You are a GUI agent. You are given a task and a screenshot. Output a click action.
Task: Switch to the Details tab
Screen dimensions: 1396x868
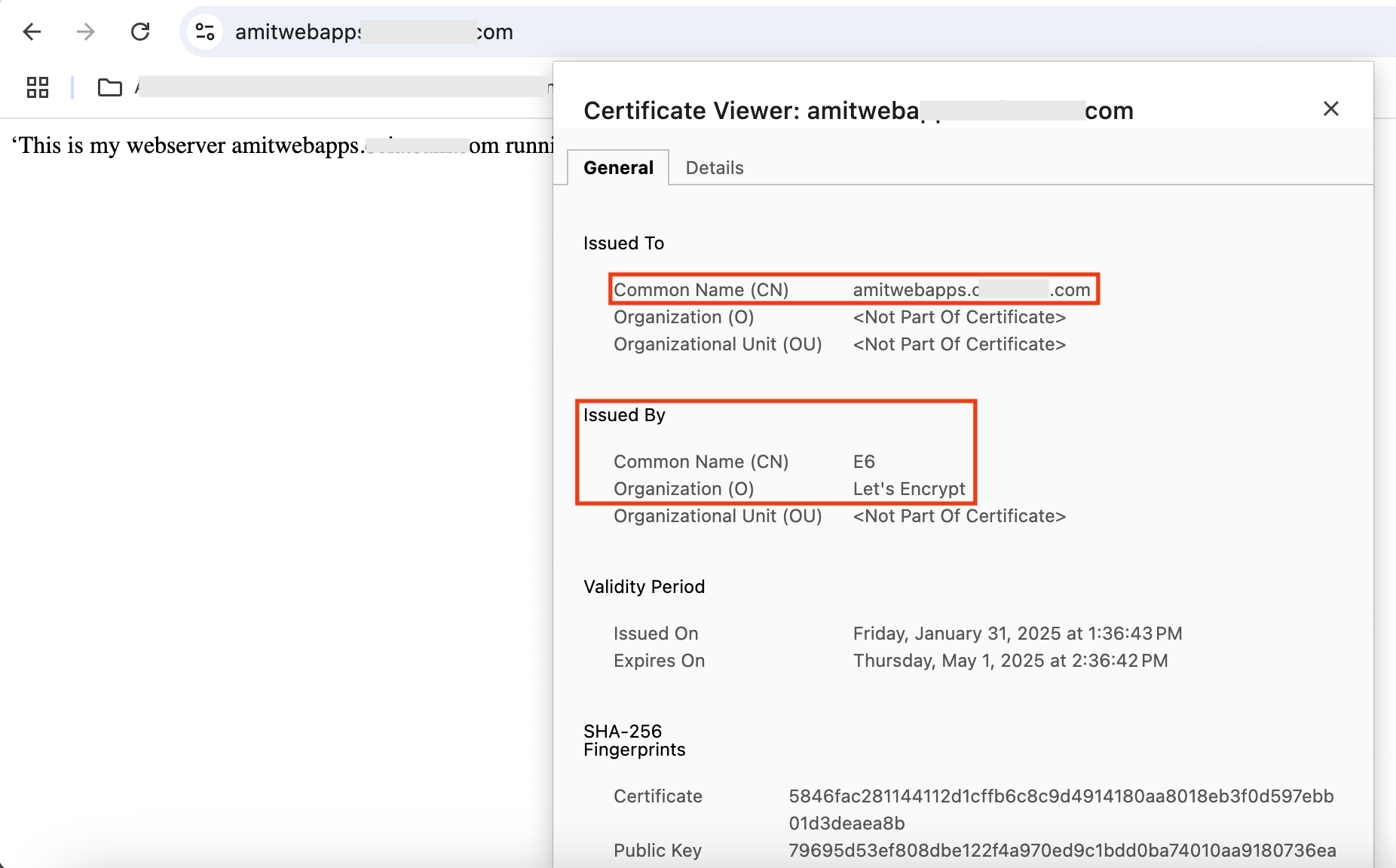(x=714, y=168)
